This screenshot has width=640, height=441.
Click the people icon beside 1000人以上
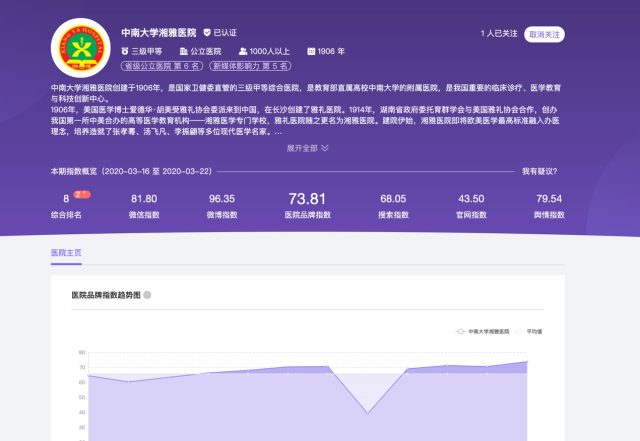[x=243, y=51]
